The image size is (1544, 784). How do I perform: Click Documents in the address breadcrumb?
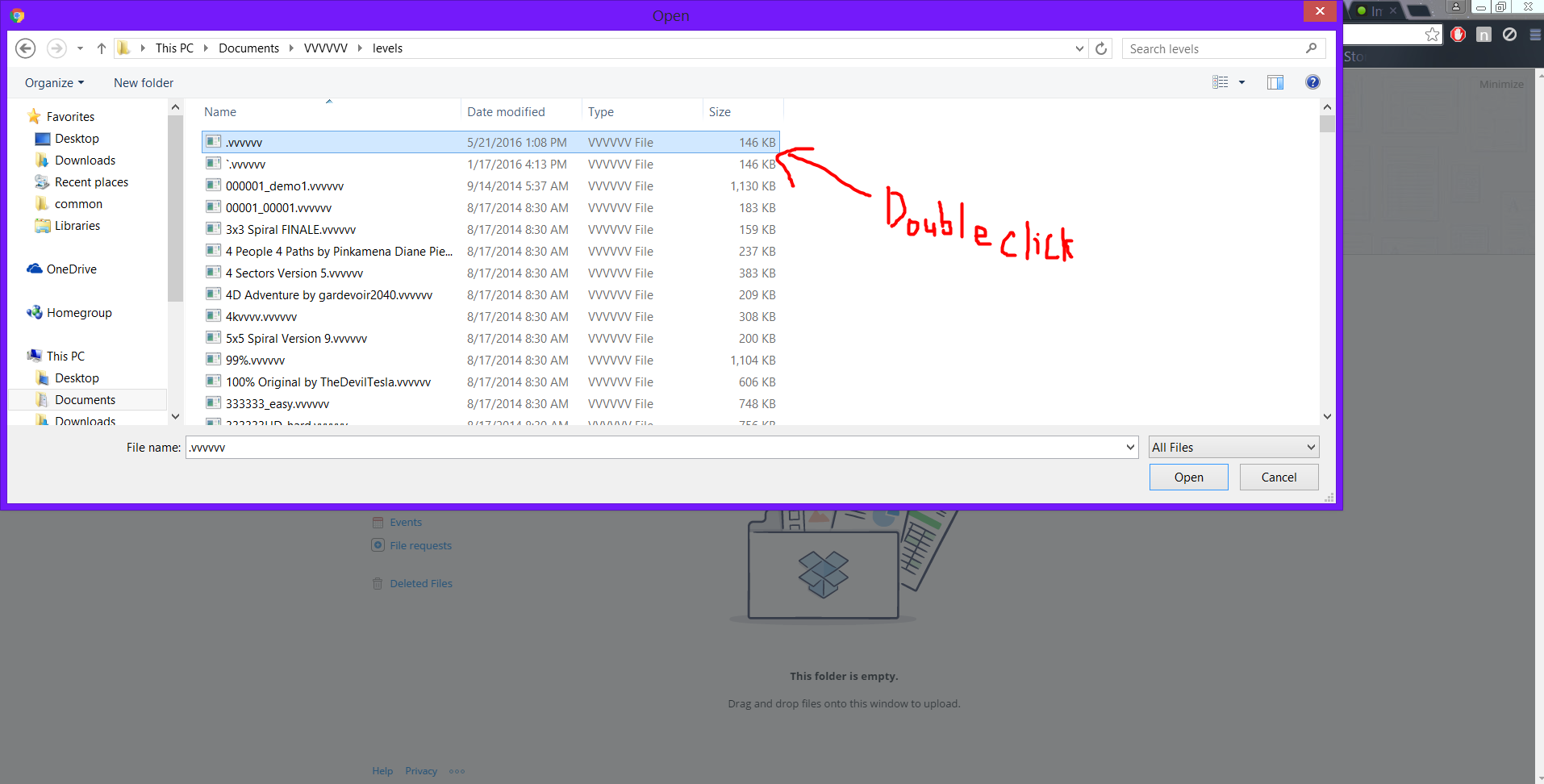pyautogui.click(x=248, y=48)
